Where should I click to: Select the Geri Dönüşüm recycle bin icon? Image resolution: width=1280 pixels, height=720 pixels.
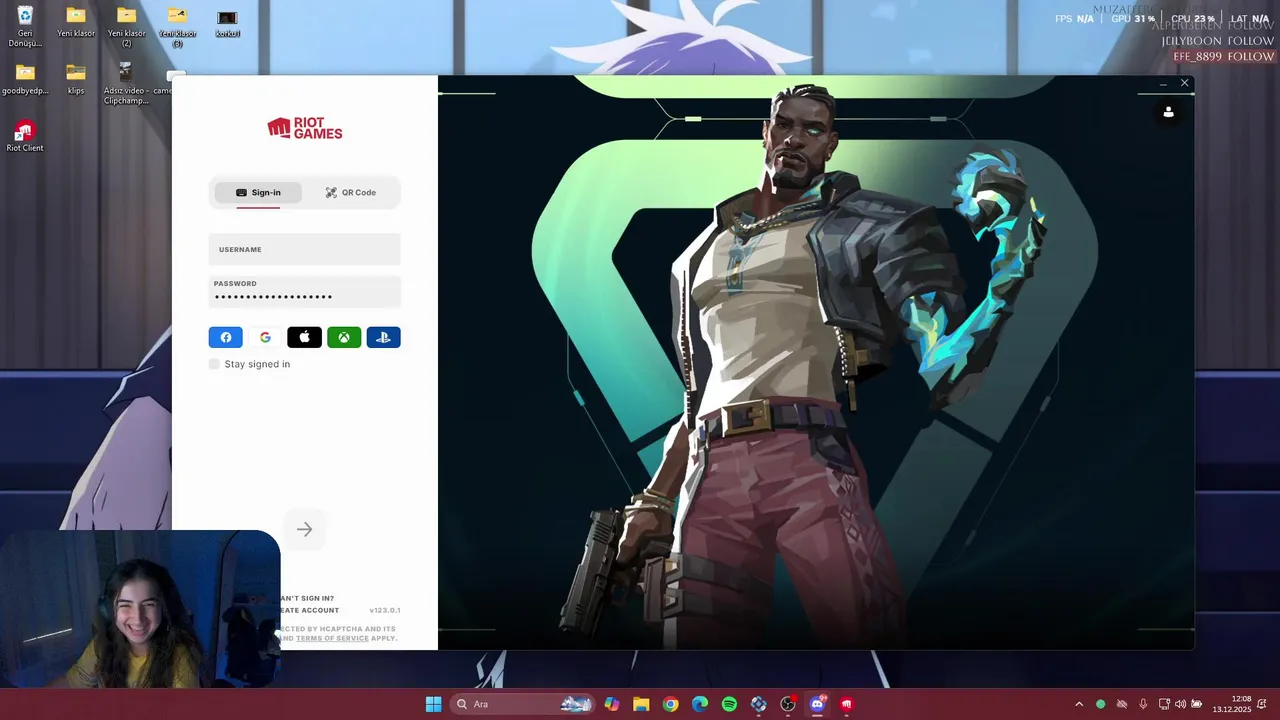(25, 27)
